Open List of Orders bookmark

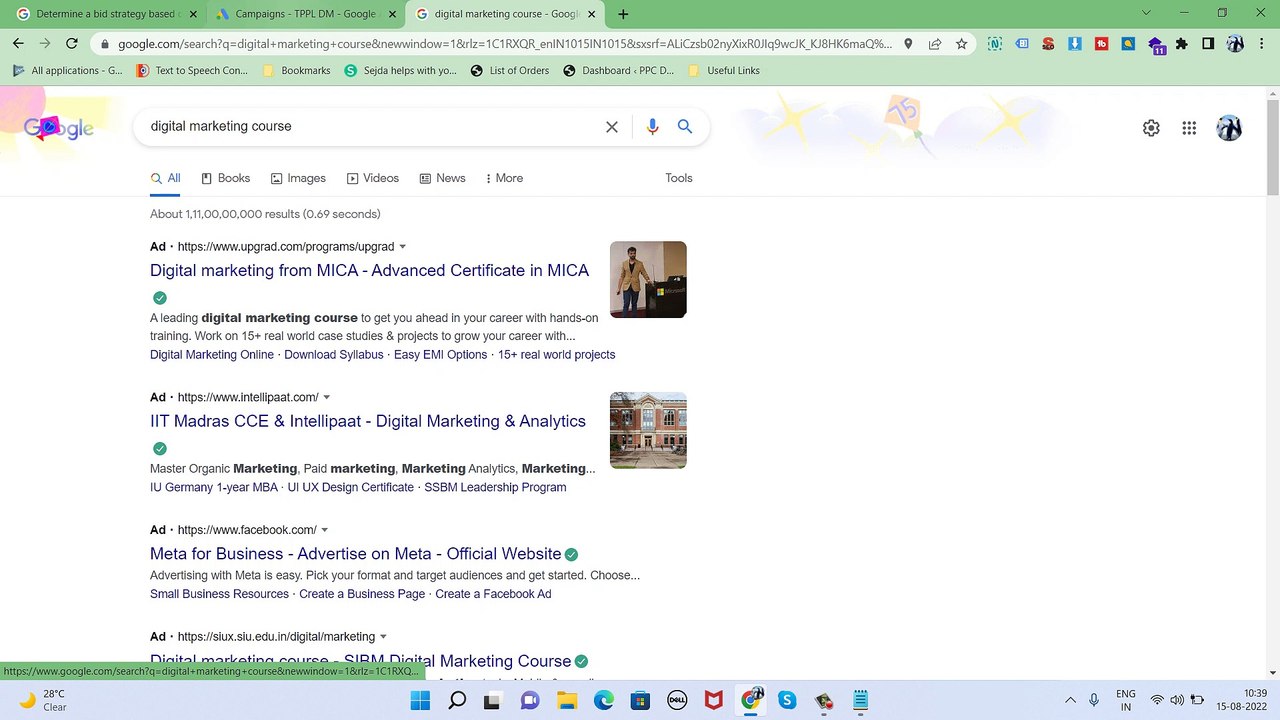click(x=509, y=71)
